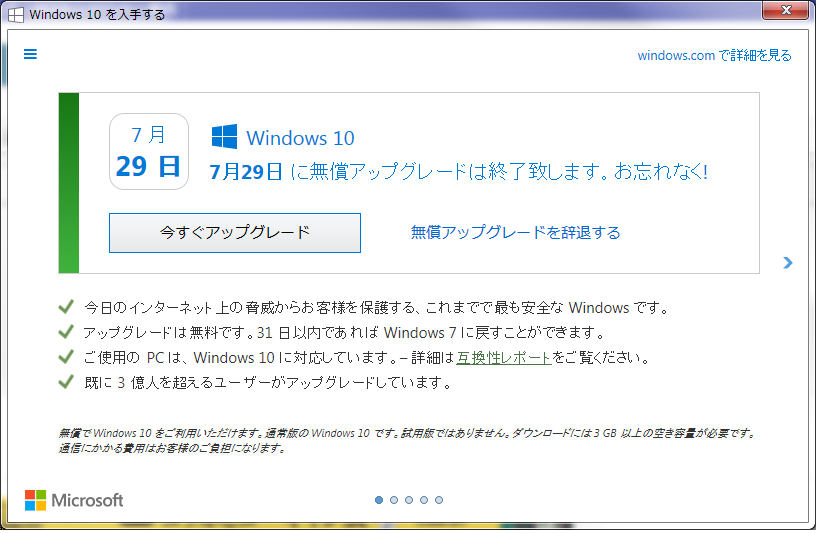The image size is (819, 533).
Task: Close the Windows 10 を入手する window
Action: (786, 10)
